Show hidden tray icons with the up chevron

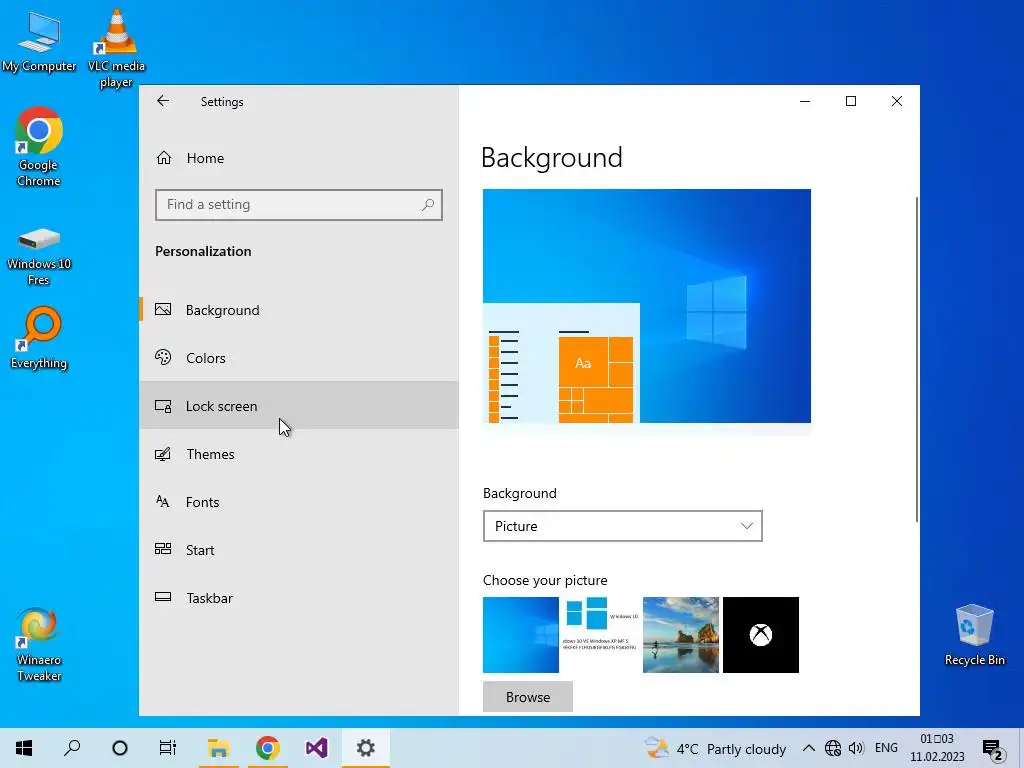[808, 748]
